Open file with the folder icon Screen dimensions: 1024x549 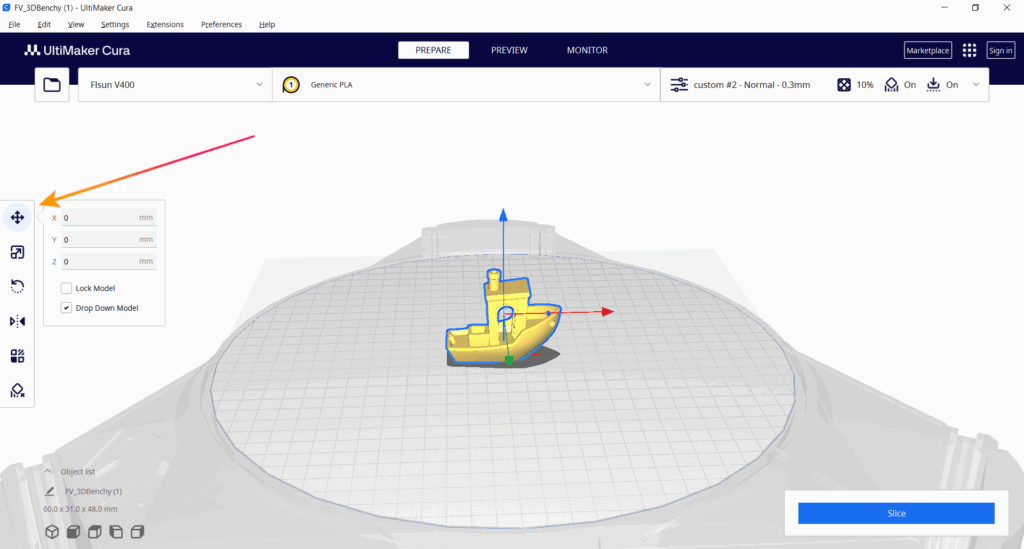52,85
